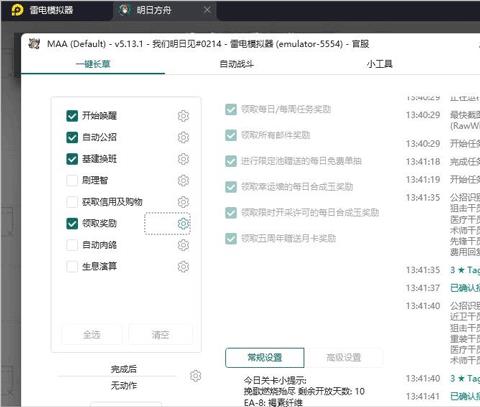Click the EA-8 tip line

[273, 402]
